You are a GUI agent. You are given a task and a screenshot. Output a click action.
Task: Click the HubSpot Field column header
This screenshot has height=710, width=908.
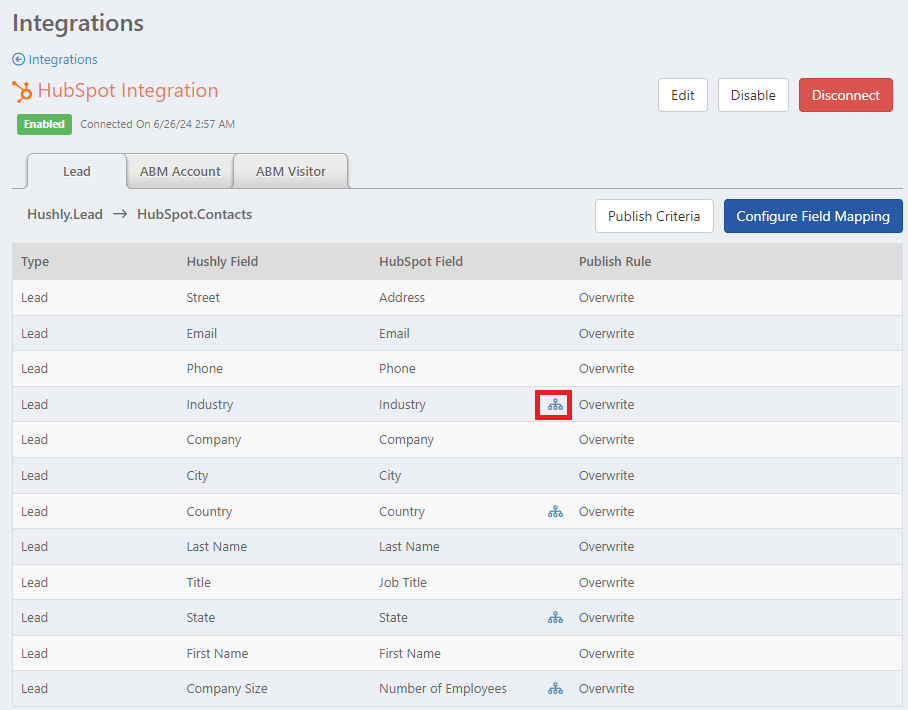coord(420,262)
